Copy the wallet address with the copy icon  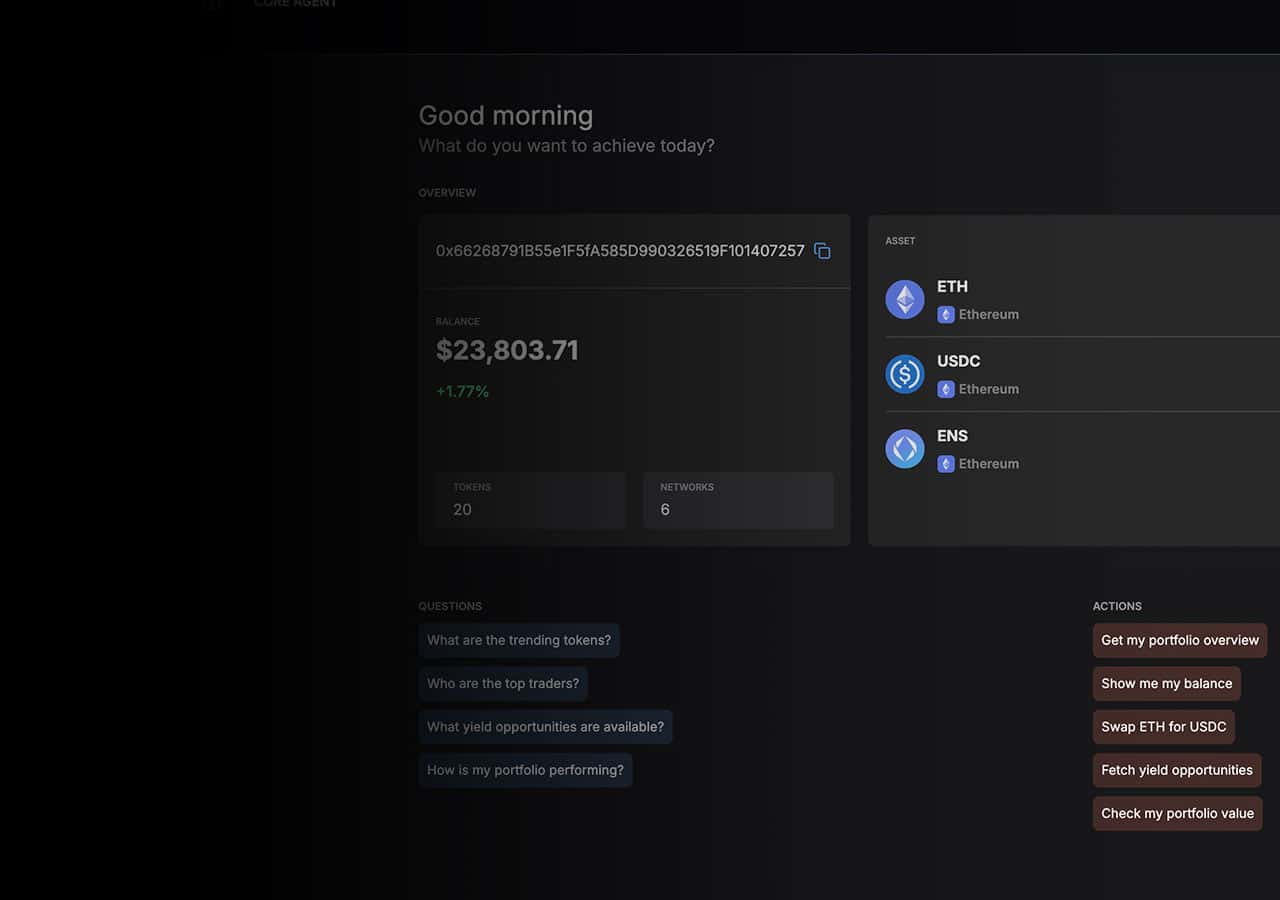pos(822,251)
